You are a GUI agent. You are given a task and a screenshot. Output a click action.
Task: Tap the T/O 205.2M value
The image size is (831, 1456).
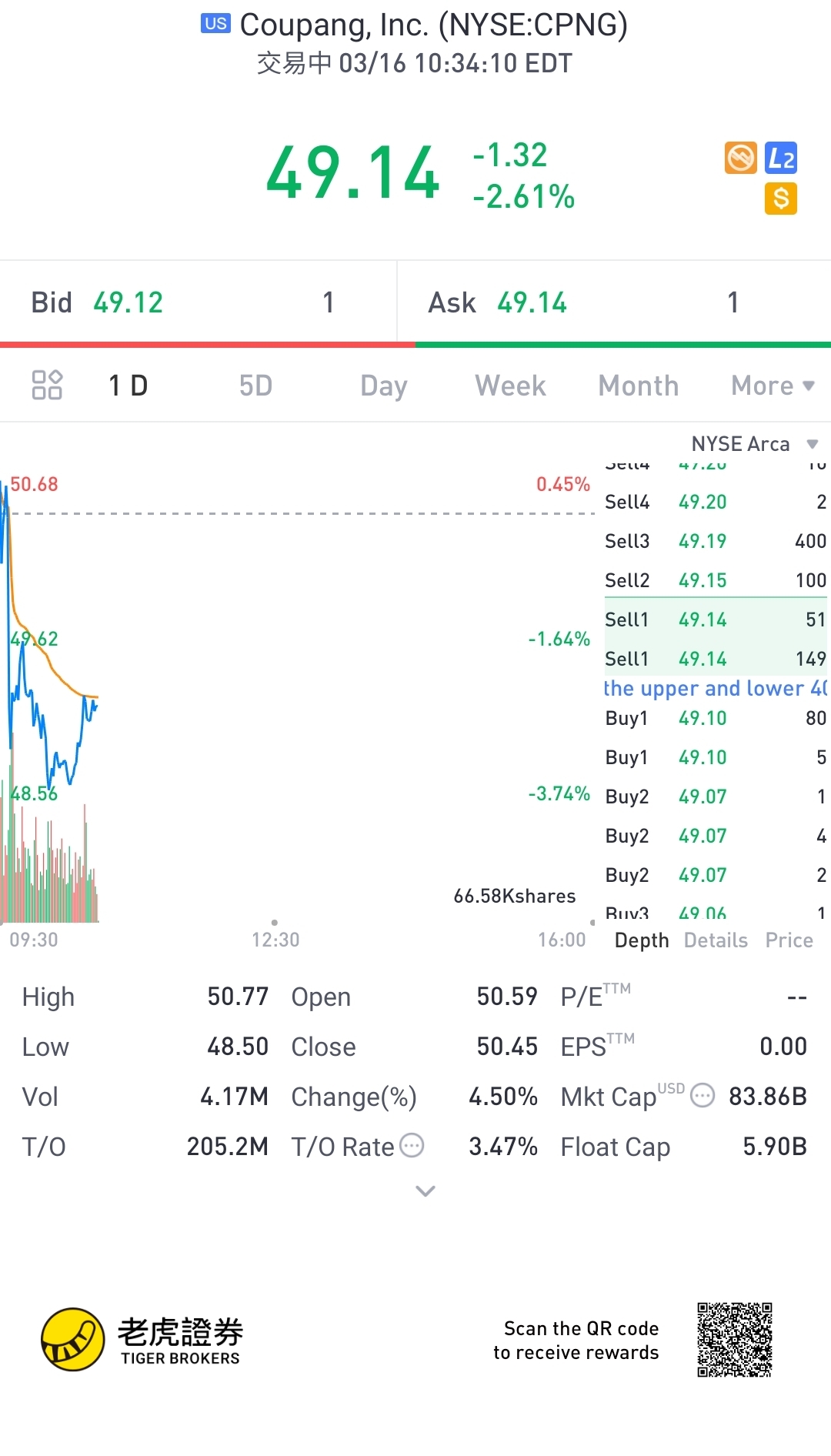(x=228, y=1147)
